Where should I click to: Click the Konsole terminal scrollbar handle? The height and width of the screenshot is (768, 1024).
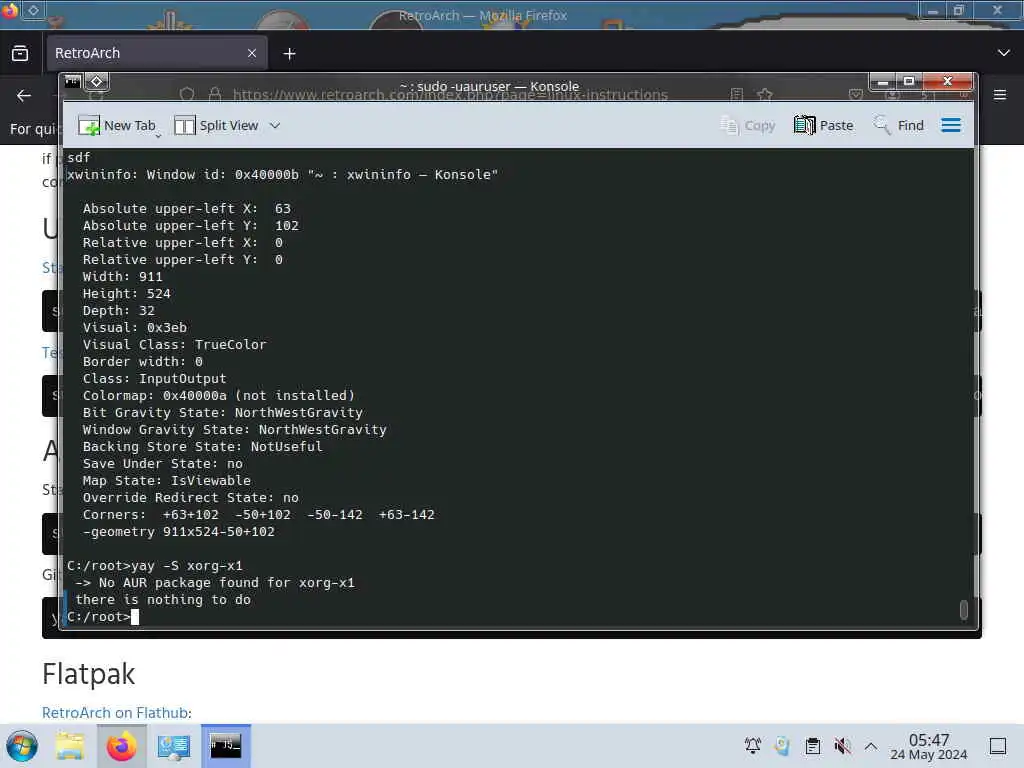(x=963, y=609)
